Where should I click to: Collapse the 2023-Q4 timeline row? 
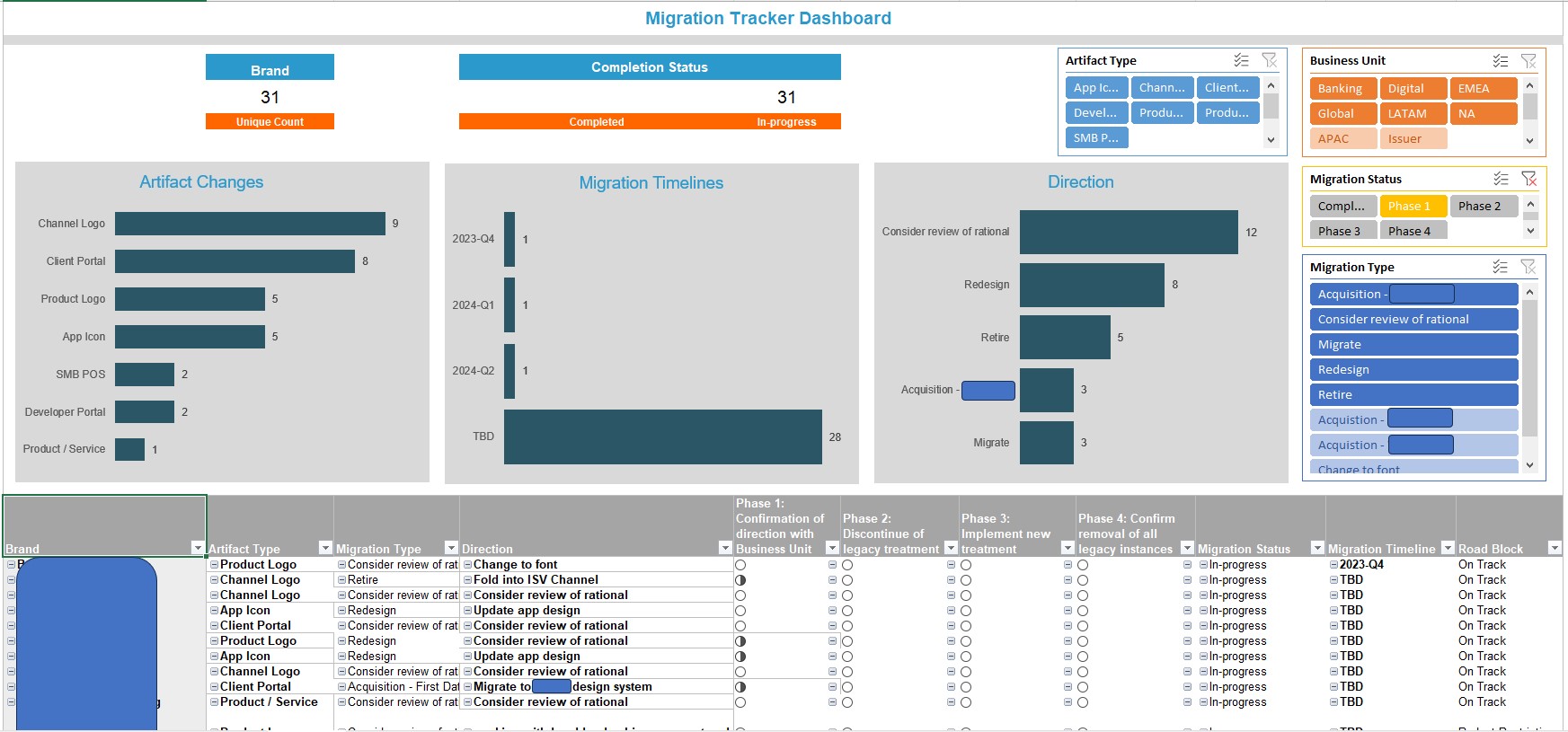pos(1333,565)
